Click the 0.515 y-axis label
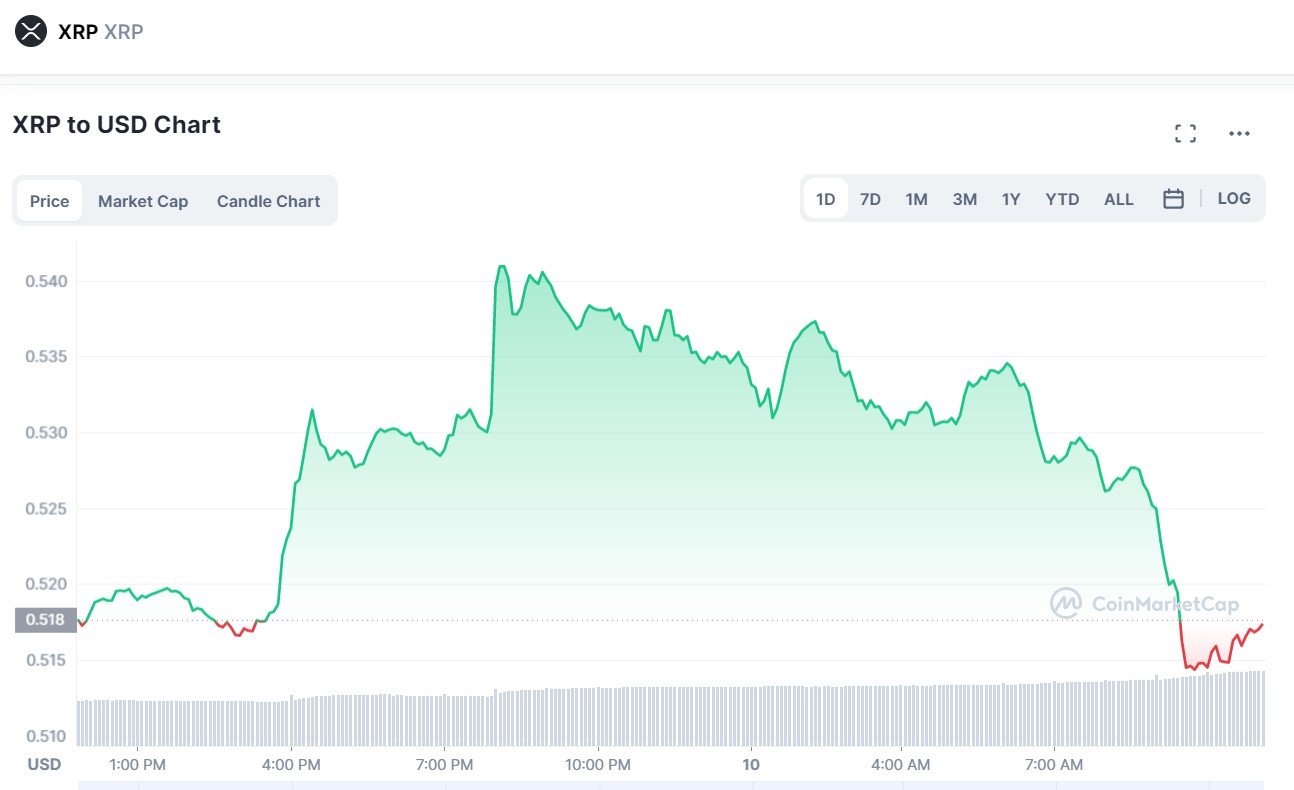Image resolution: width=1294 pixels, height=790 pixels. (x=46, y=660)
